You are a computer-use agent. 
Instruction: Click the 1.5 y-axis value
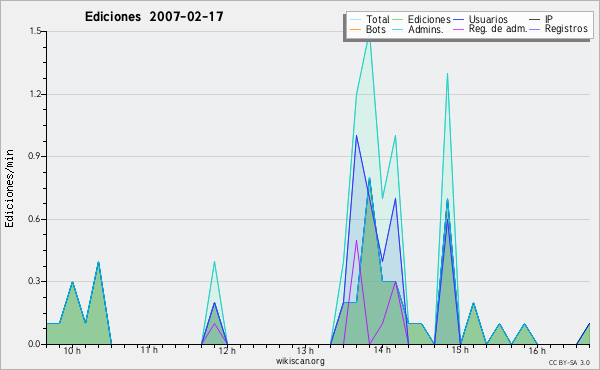pos(35,31)
